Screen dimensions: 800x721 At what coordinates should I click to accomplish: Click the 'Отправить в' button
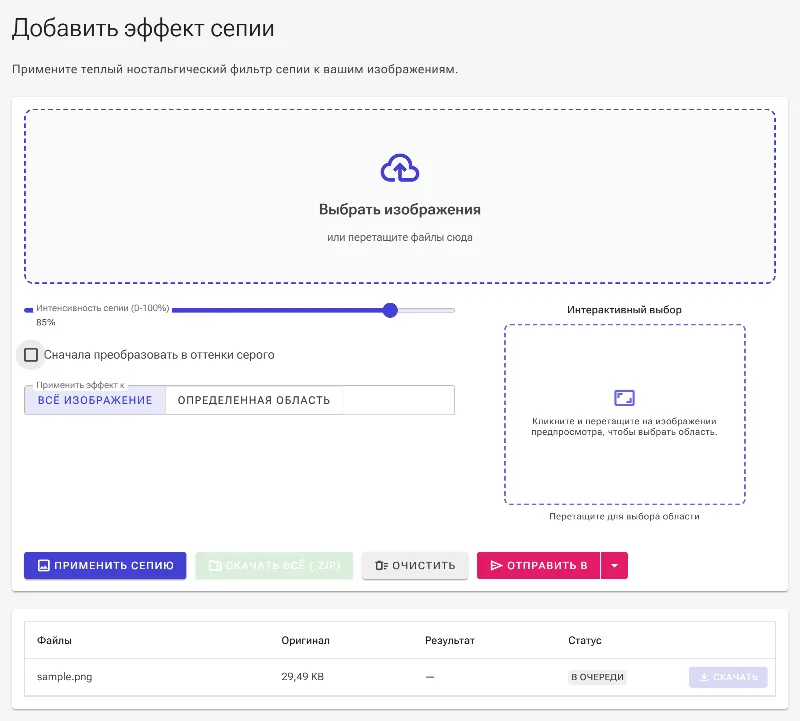pyautogui.click(x=538, y=565)
